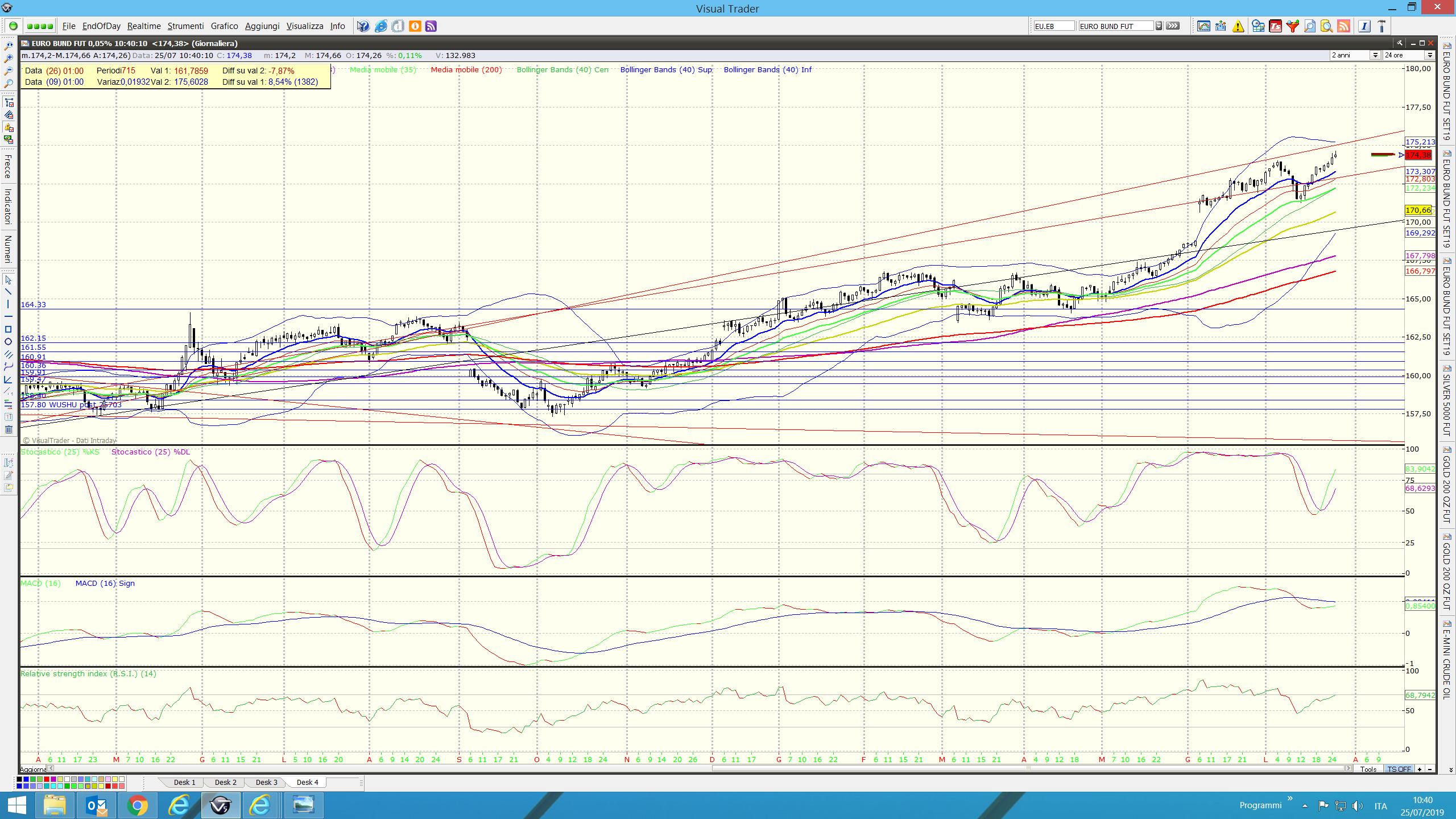Open Google Chrome from the taskbar
Image resolution: width=1456 pixels, height=819 pixels.
(138, 805)
